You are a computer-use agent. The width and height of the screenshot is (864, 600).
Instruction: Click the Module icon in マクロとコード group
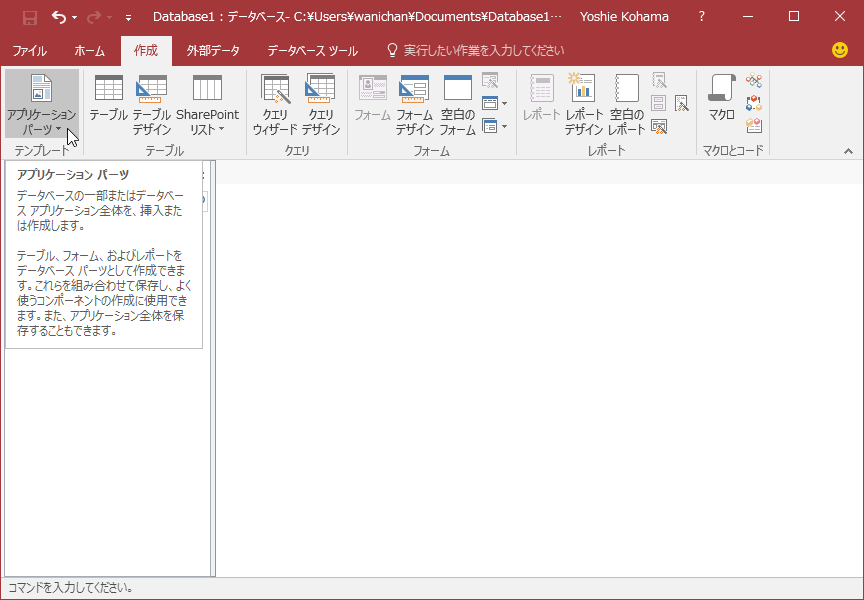754,80
